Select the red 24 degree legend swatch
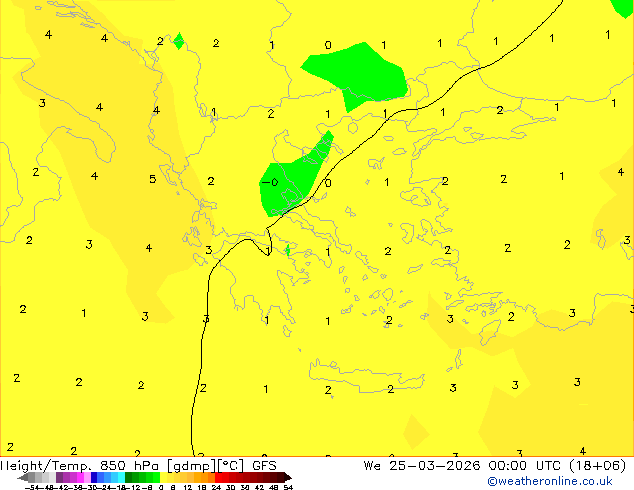Screen dimensions: 634x490 click(218, 477)
